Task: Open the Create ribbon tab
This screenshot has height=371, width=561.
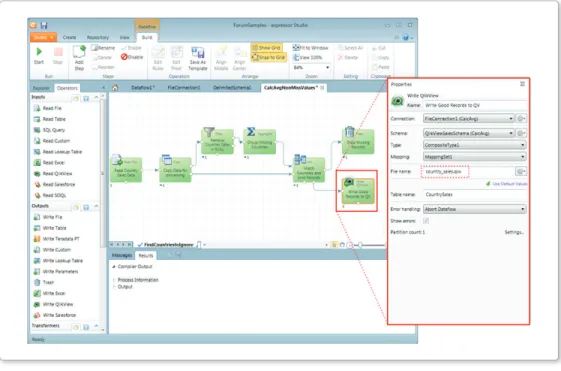Action: (x=69, y=38)
